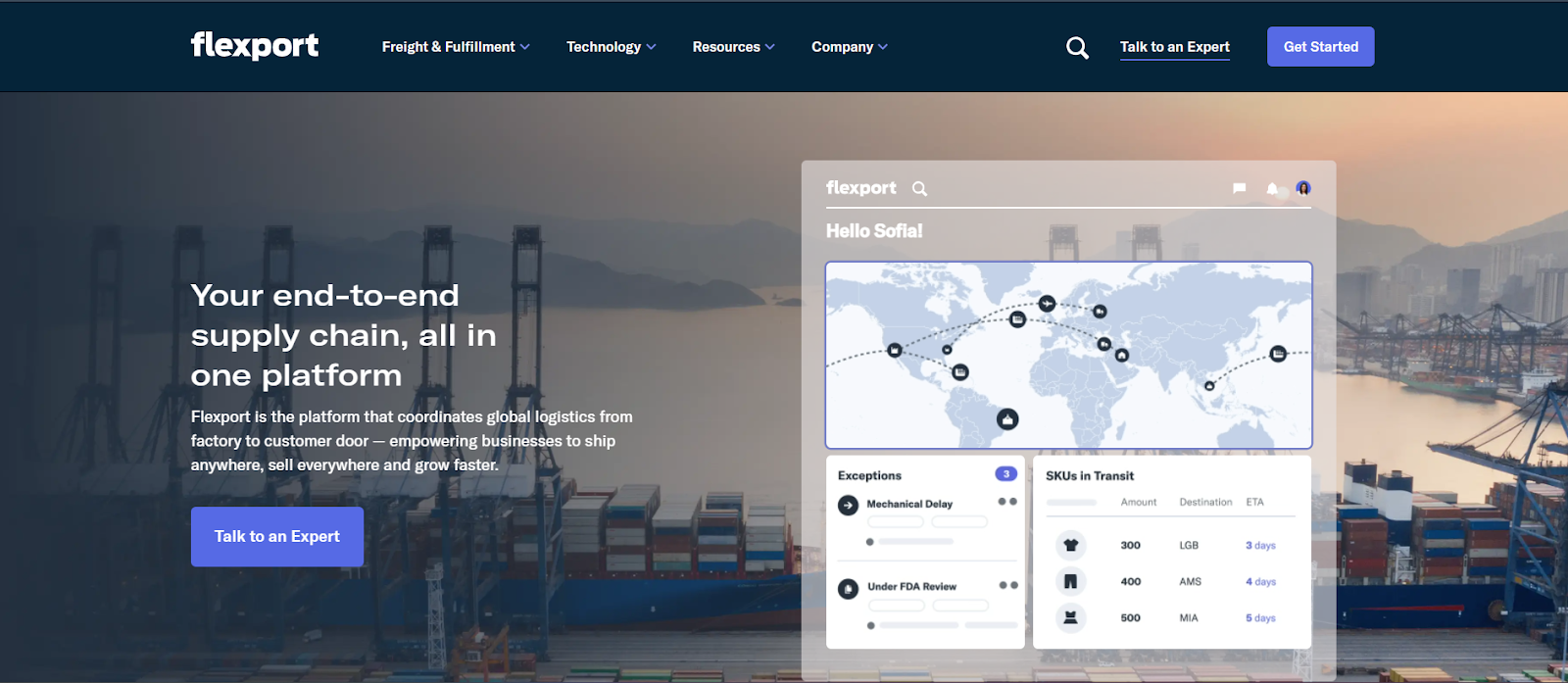Click the SKUs in Transit heading
This screenshot has width=1568, height=683.
tap(1090, 475)
